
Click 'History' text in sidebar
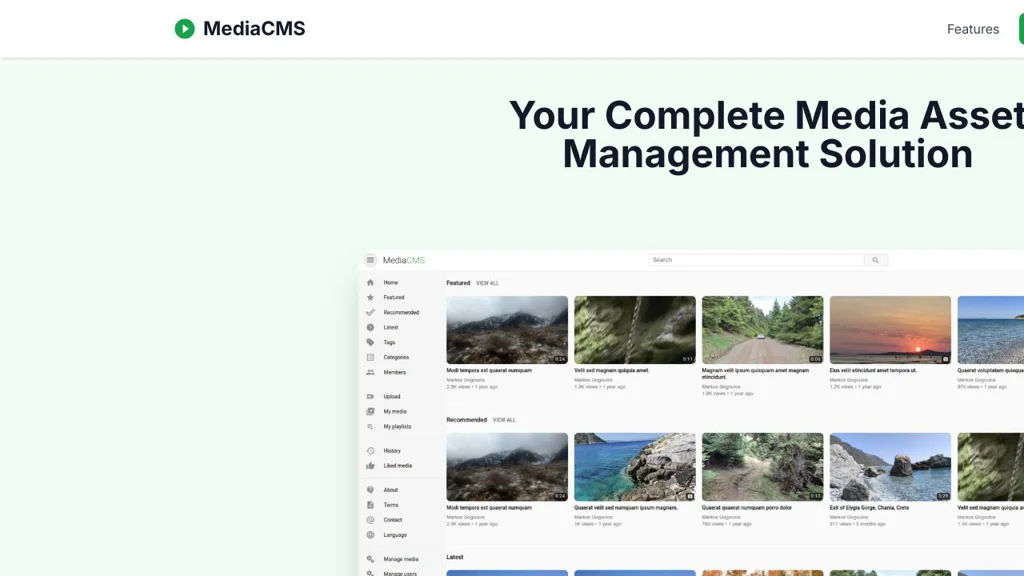[x=392, y=451]
